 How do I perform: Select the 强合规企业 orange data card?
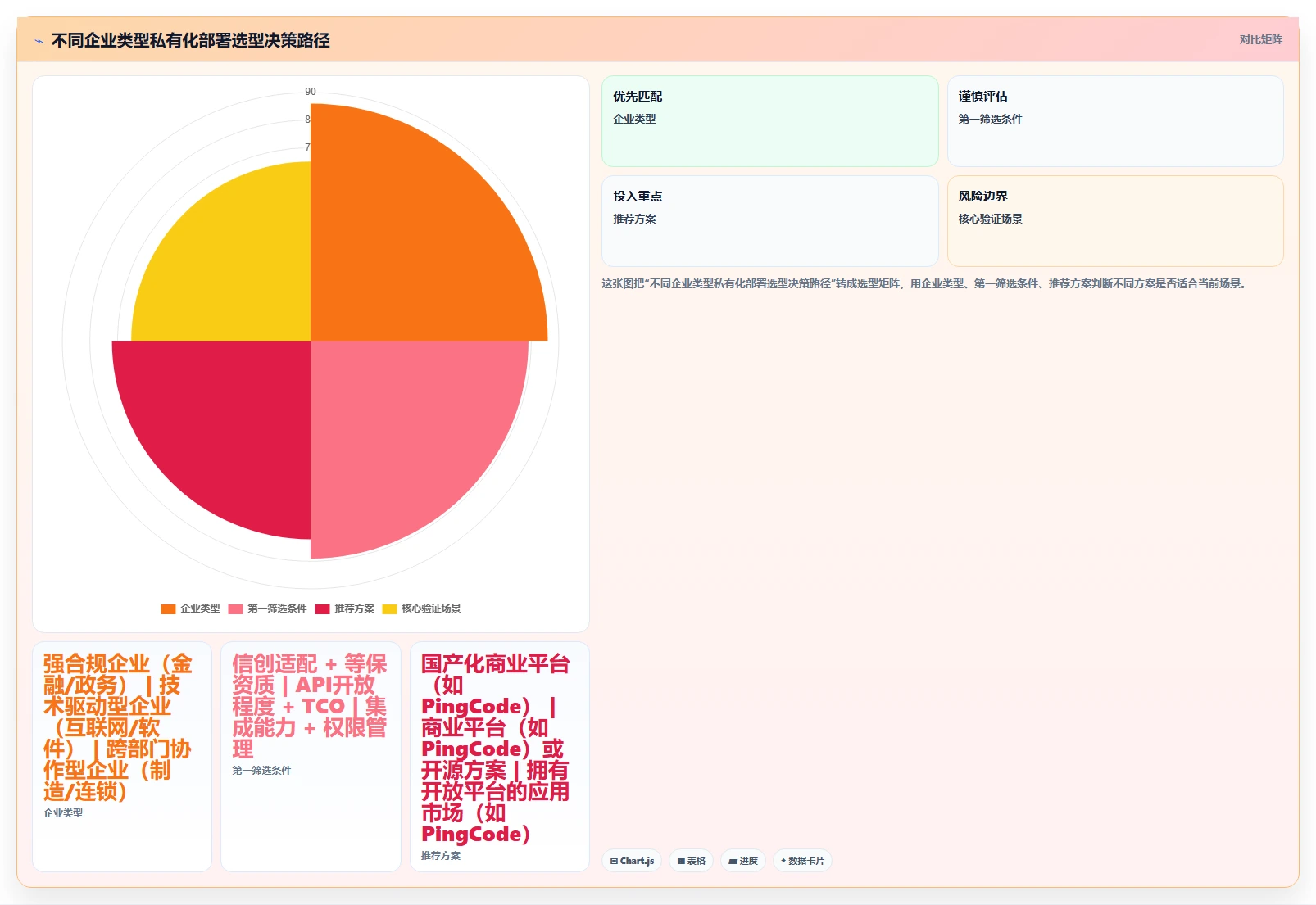coord(122,757)
